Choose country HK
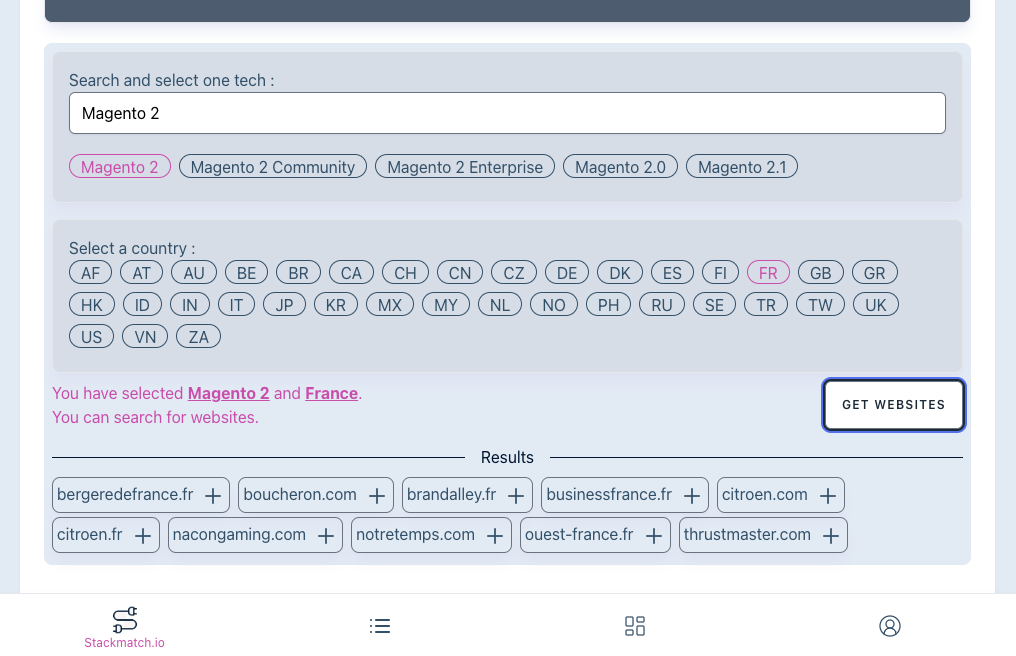Viewport: 1016px width, 656px height. point(92,304)
